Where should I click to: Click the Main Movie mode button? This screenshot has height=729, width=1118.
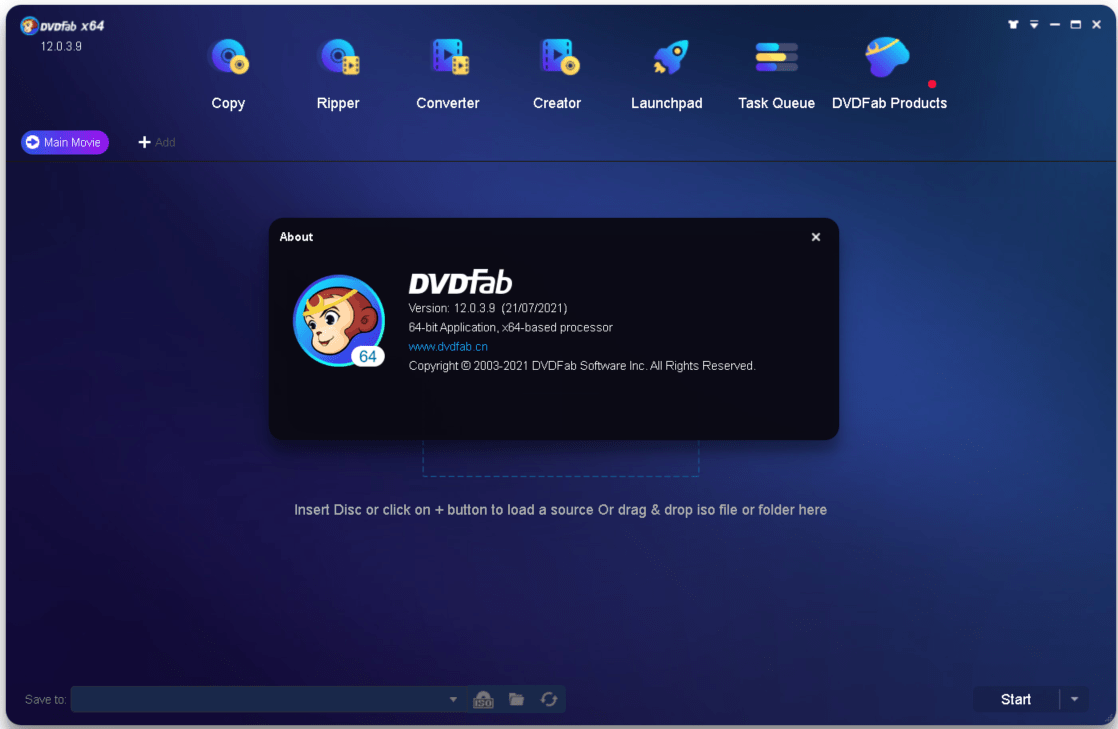pyautogui.click(x=65, y=143)
